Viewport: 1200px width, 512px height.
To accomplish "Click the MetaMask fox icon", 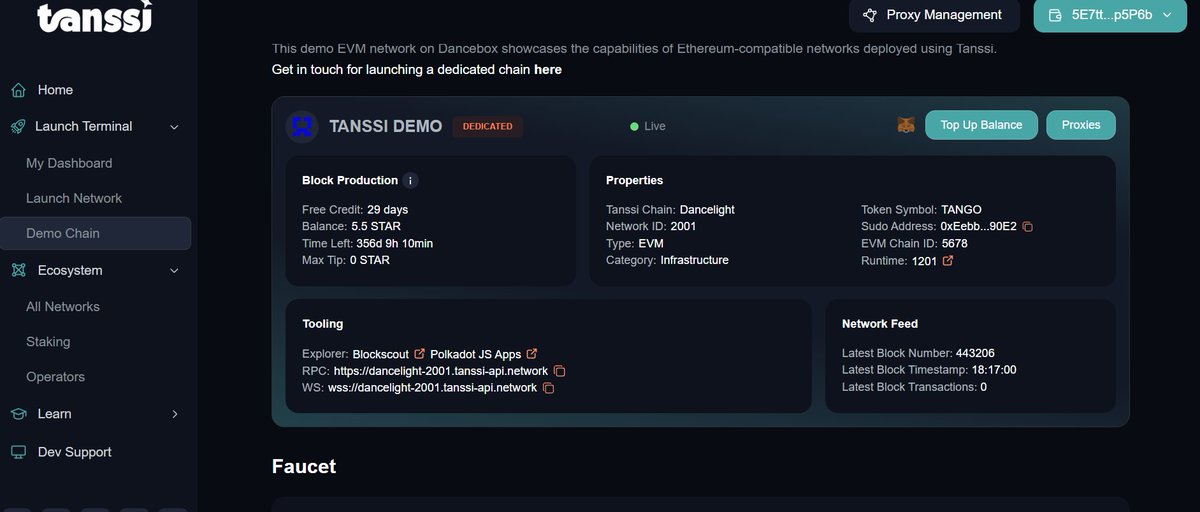I will pos(906,125).
